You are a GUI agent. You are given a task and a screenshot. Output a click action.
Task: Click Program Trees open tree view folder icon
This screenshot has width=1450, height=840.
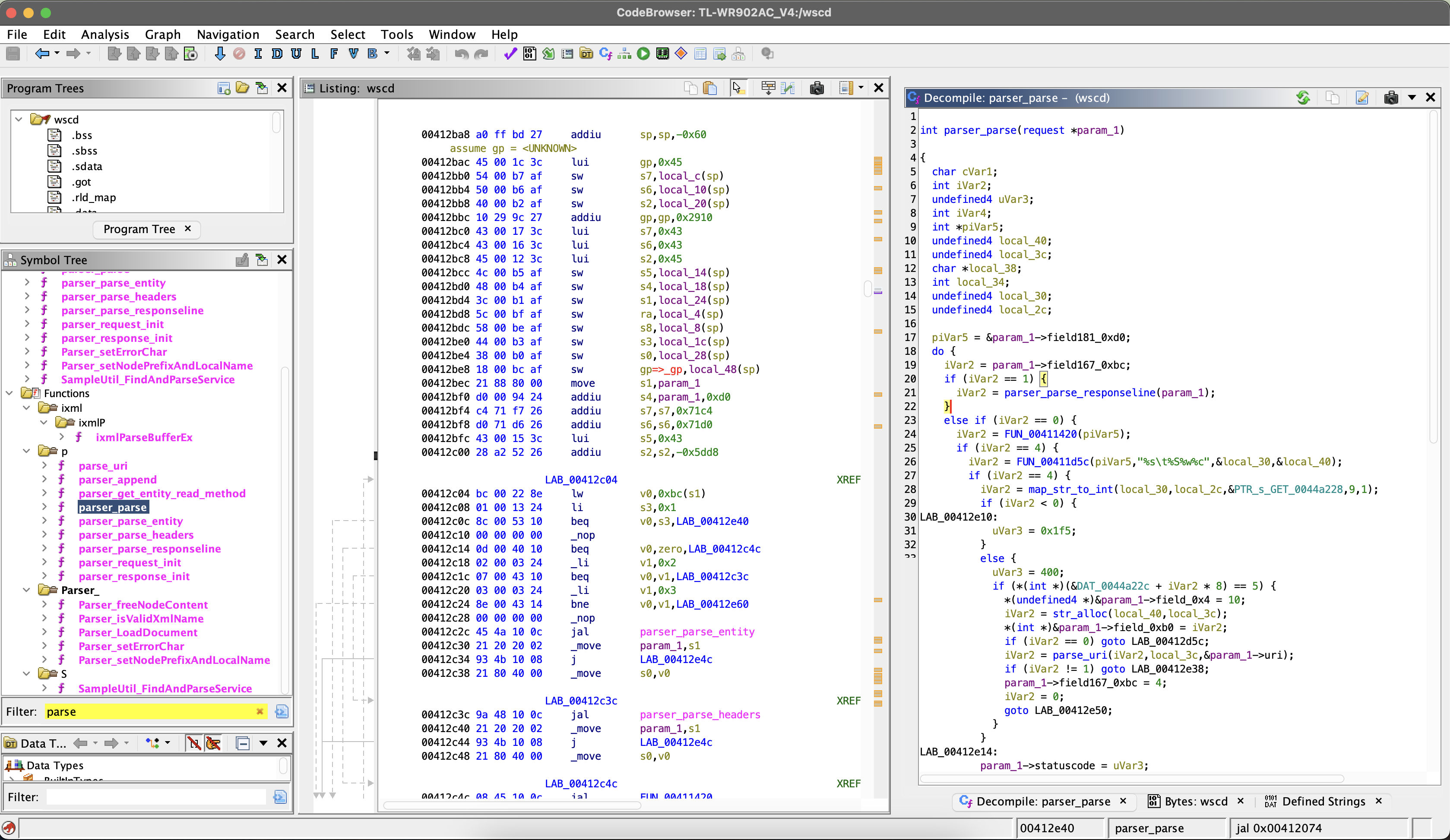(x=243, y=88)
